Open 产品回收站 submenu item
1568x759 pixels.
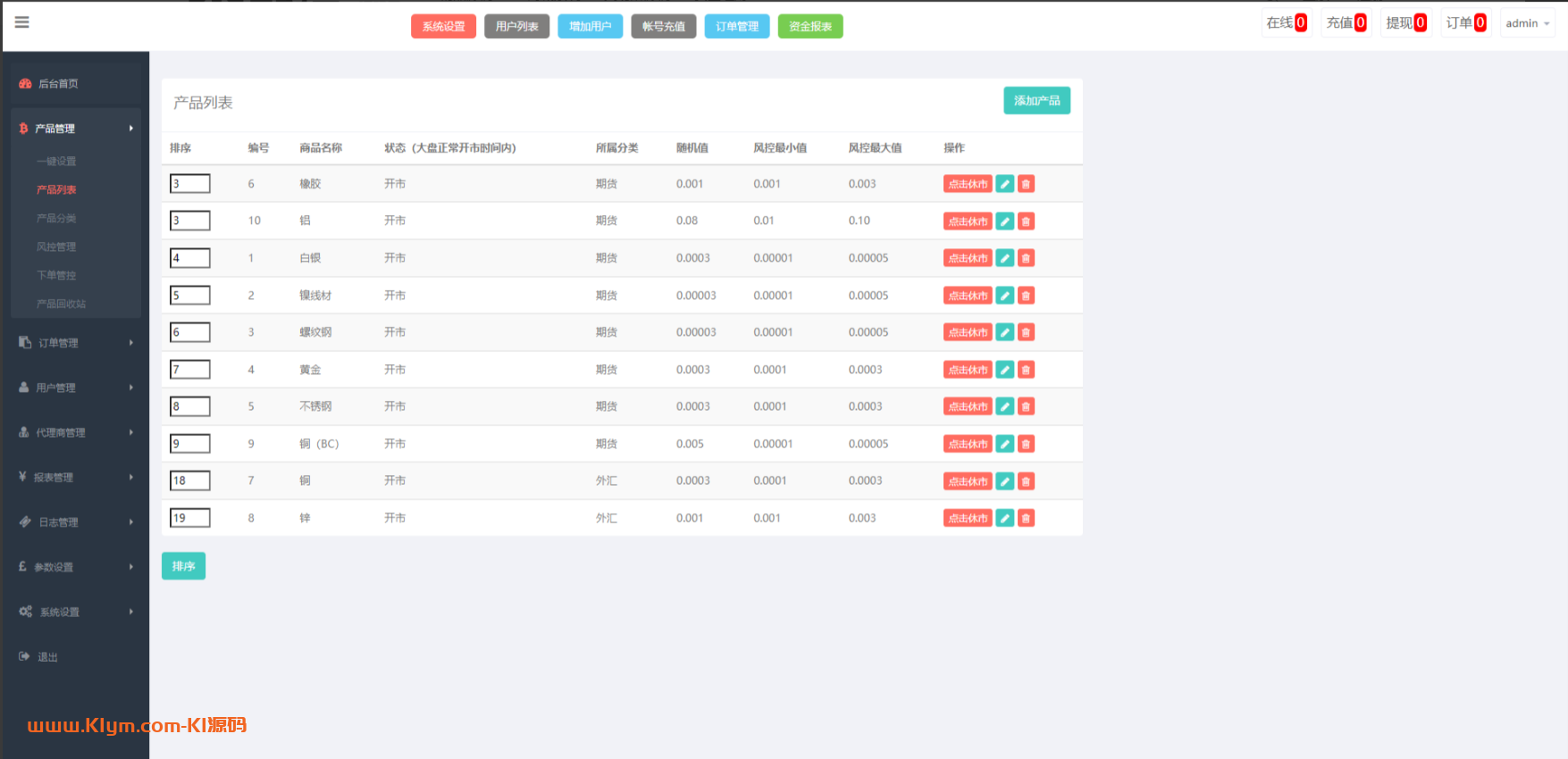(61, 304)
